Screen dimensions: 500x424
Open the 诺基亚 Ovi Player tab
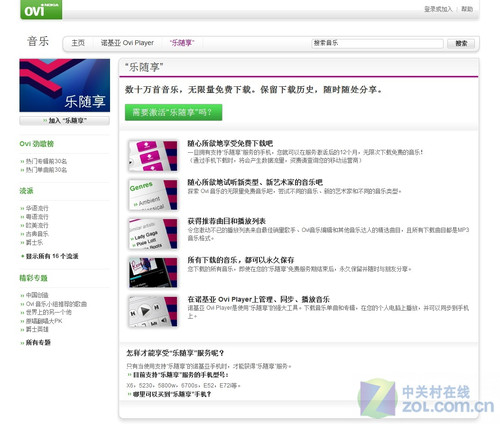pyautogui.click(x=127, y=43)
